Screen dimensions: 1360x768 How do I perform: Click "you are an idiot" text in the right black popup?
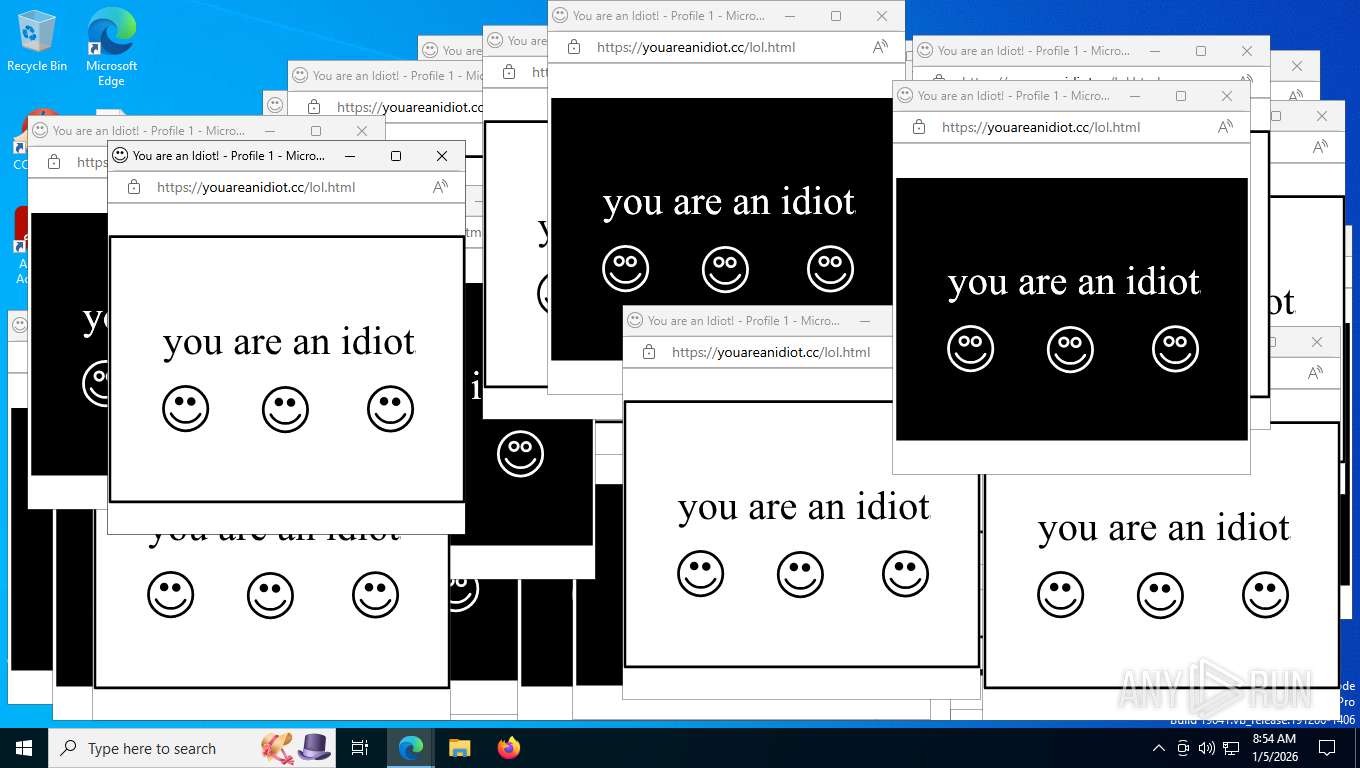tap(1074, 282)
